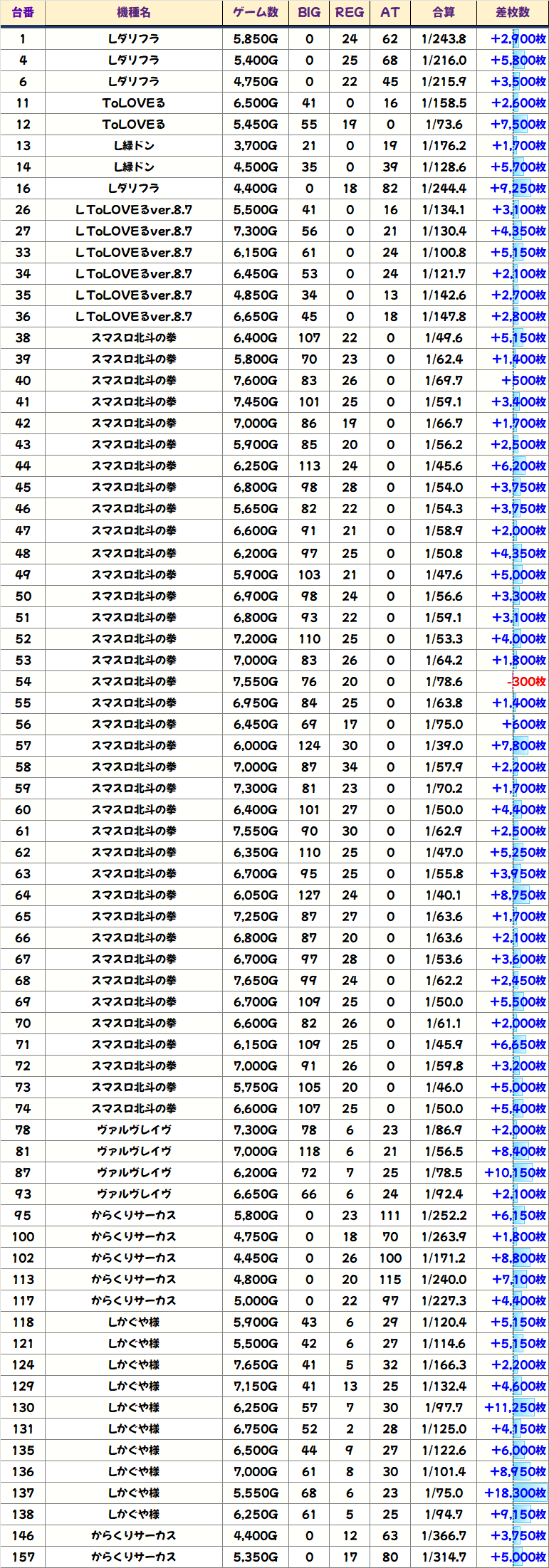Select AT count 13 for machine 35
The width and height of the screenshot is (549, 1568).
point(390,295)
